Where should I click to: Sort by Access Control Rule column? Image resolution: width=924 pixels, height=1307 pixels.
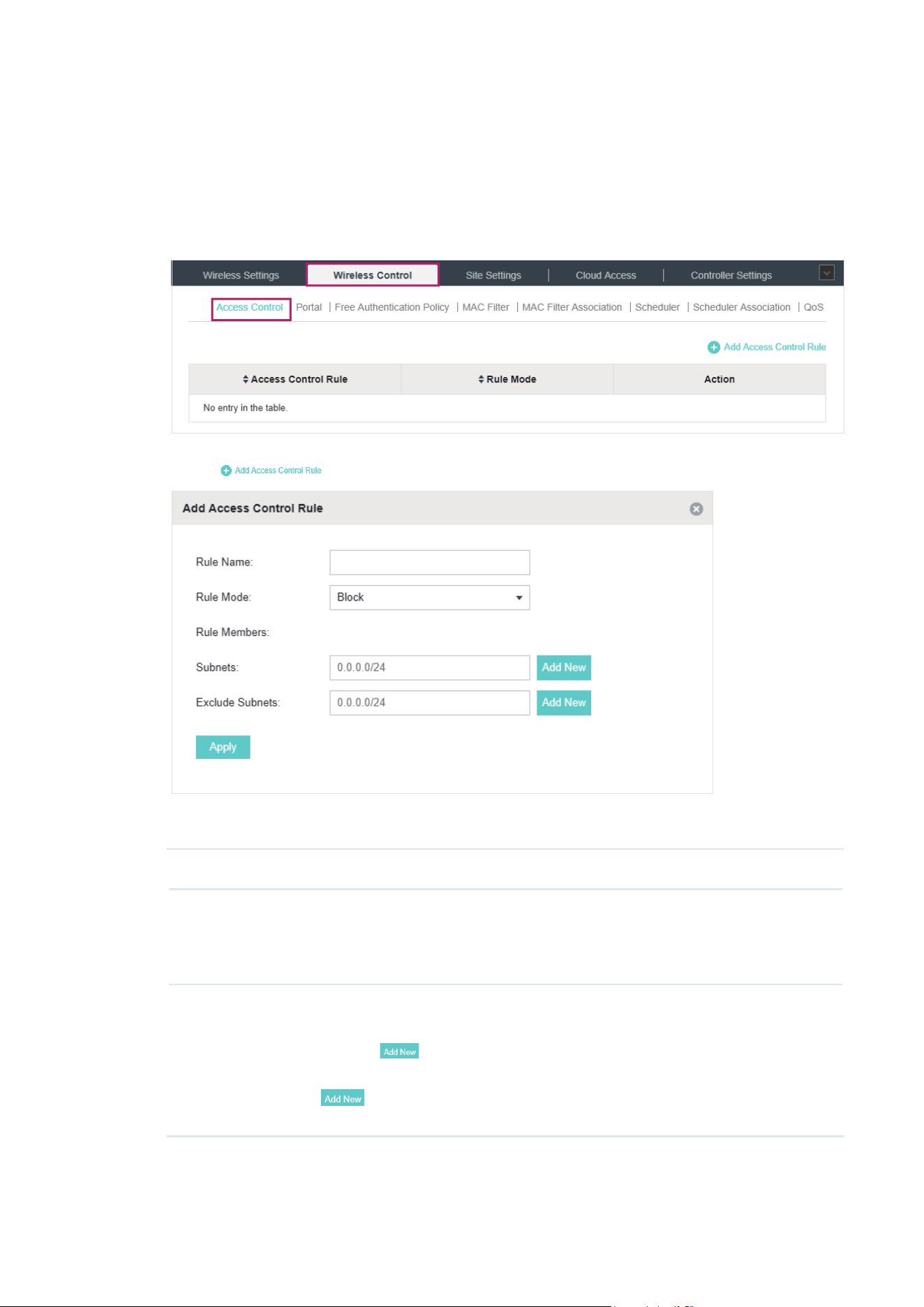point(295,379)
